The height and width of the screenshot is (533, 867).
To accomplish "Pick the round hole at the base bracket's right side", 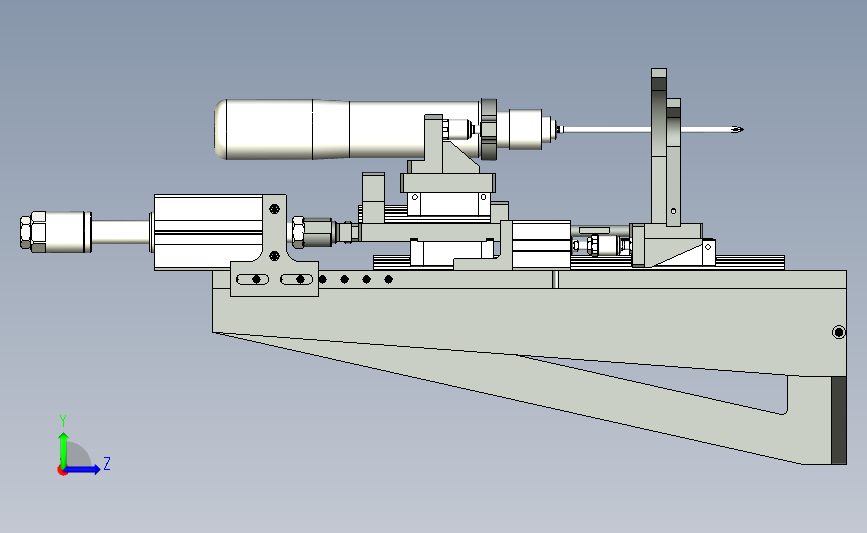I will (839, 332).
